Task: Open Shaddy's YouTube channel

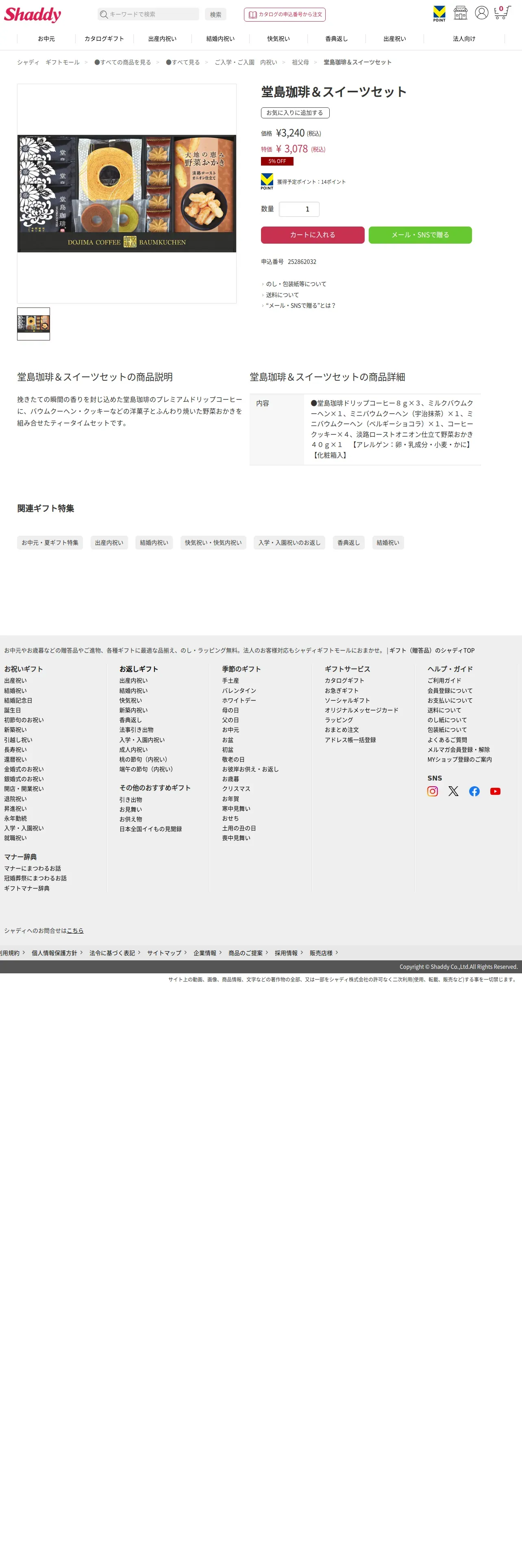Action: point(495,791)
